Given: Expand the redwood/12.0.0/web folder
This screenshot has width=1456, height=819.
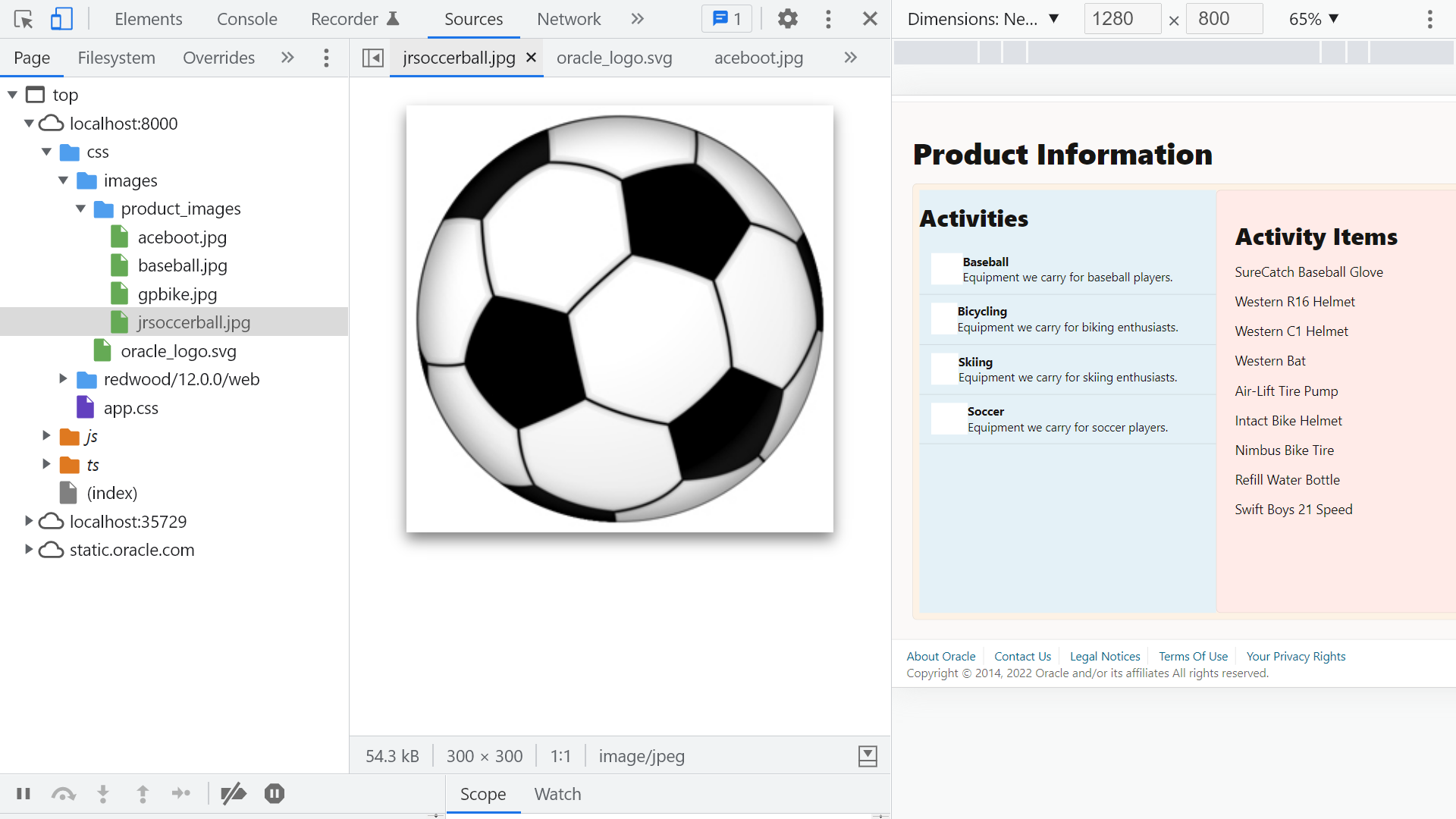Looking at the screenshot, I should pos(64,379).
